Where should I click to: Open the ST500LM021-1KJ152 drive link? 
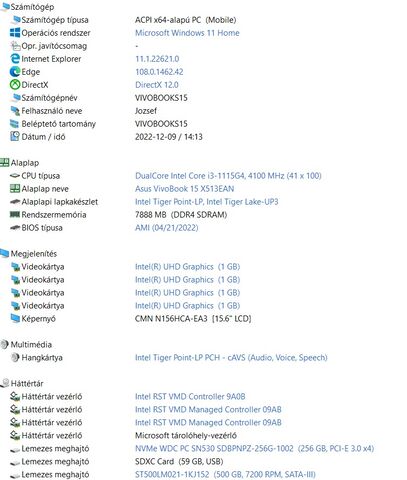225,474
